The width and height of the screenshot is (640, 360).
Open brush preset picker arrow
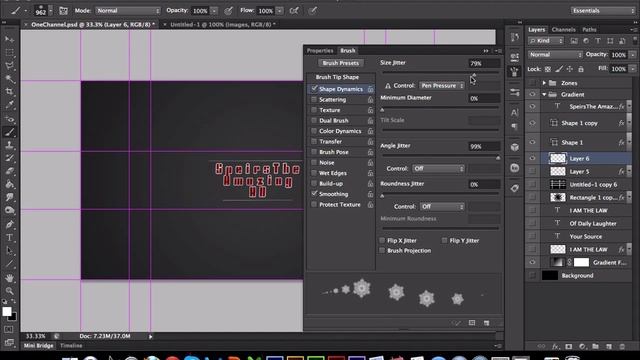click(51, 11)
